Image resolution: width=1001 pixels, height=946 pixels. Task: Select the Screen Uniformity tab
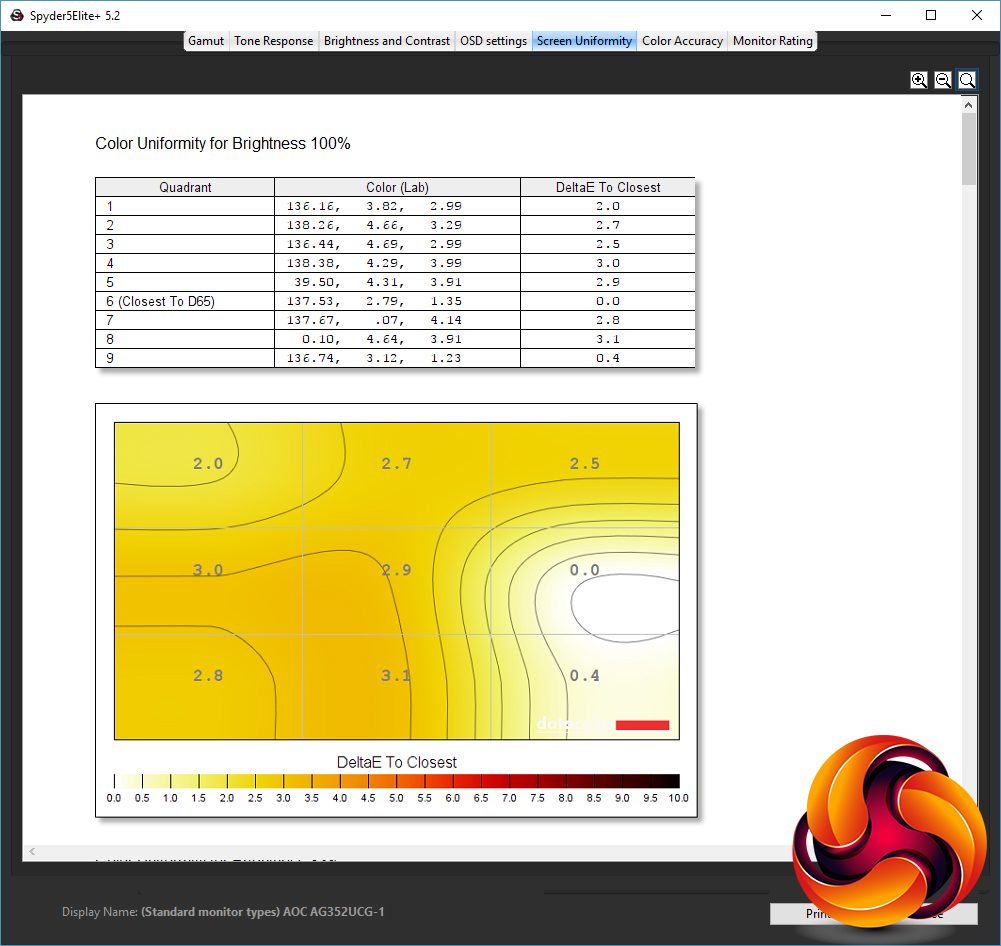pos(584,41)
